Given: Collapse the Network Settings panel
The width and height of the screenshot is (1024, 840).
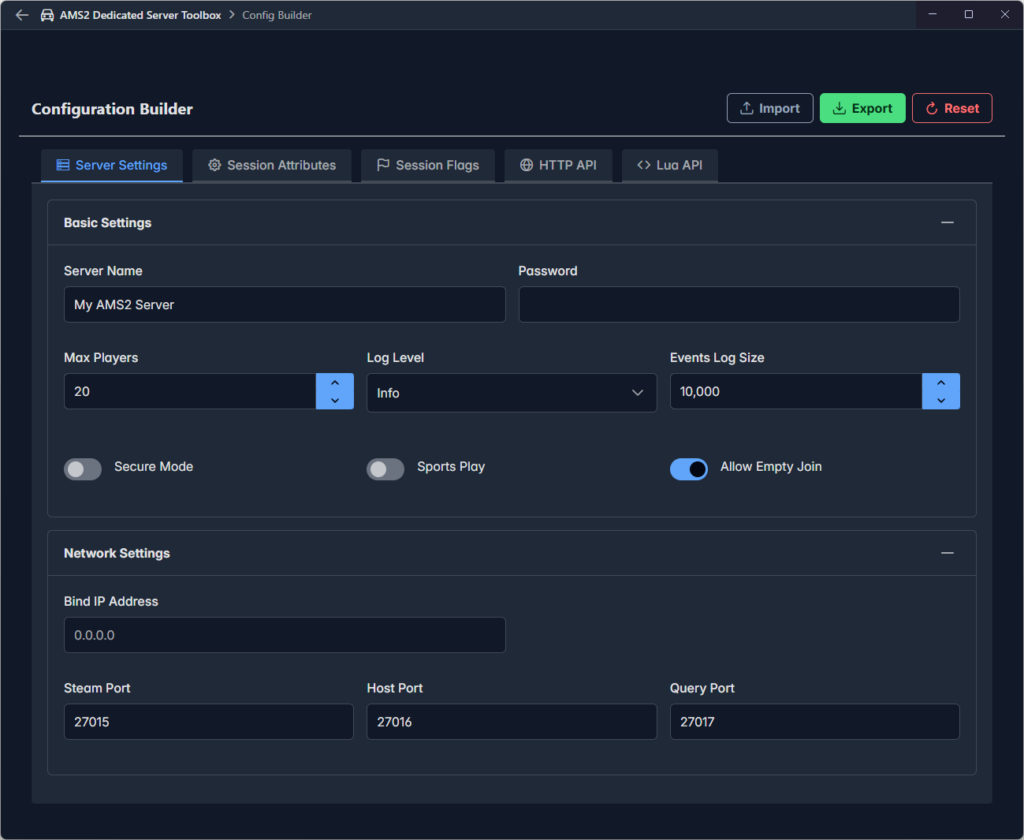Looking at the screenshot, I should pyautogui.click(x=947, y=553).
